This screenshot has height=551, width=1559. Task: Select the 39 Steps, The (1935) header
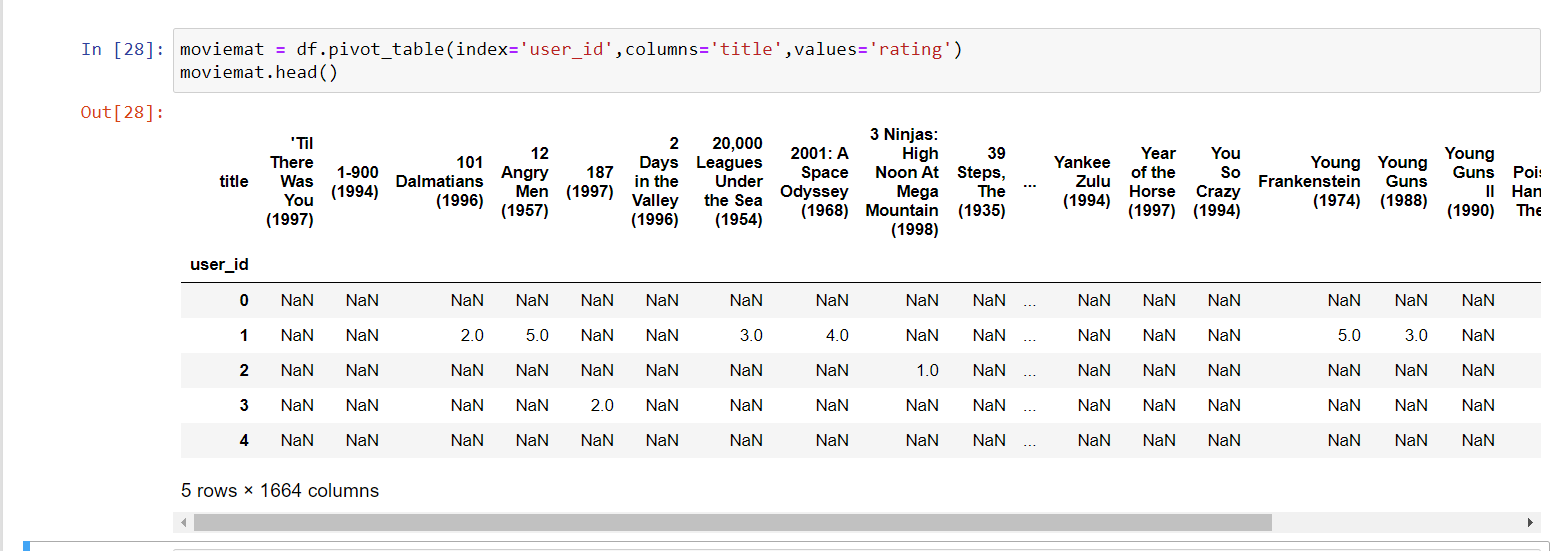point(981,182)
